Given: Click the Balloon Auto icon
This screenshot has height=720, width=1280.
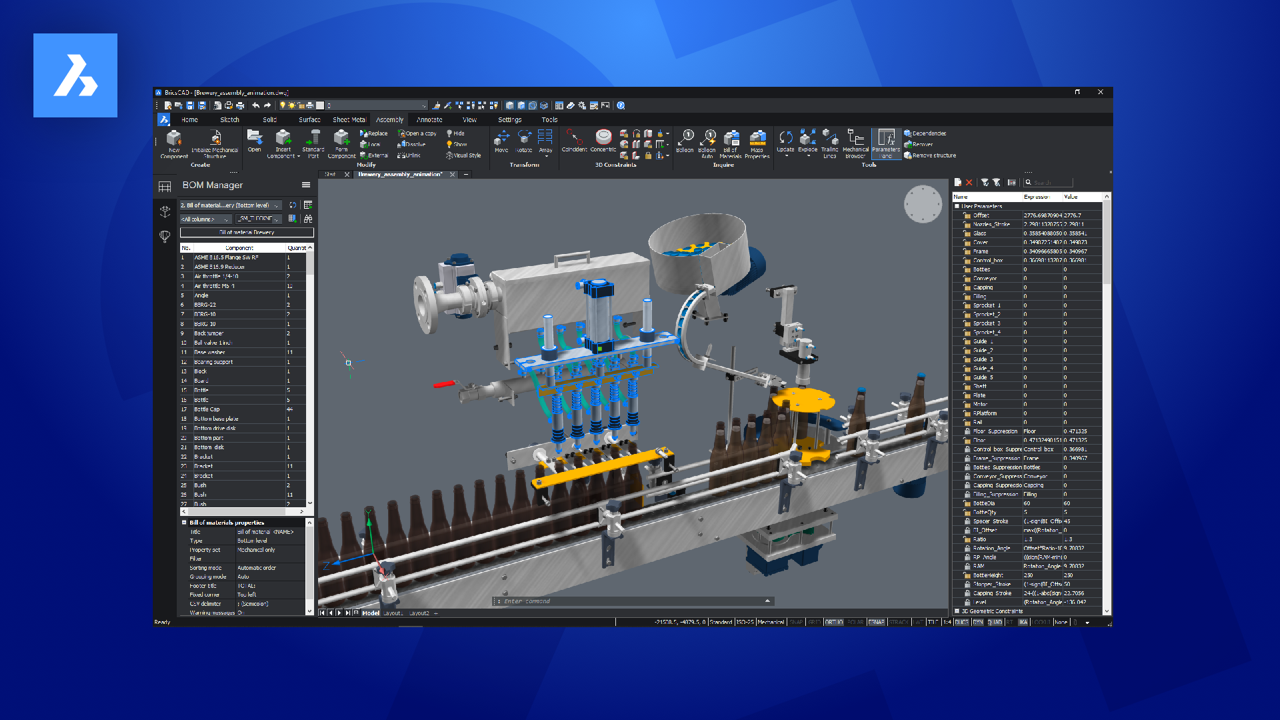Looking at the screenshot, I should pos(708,143).
